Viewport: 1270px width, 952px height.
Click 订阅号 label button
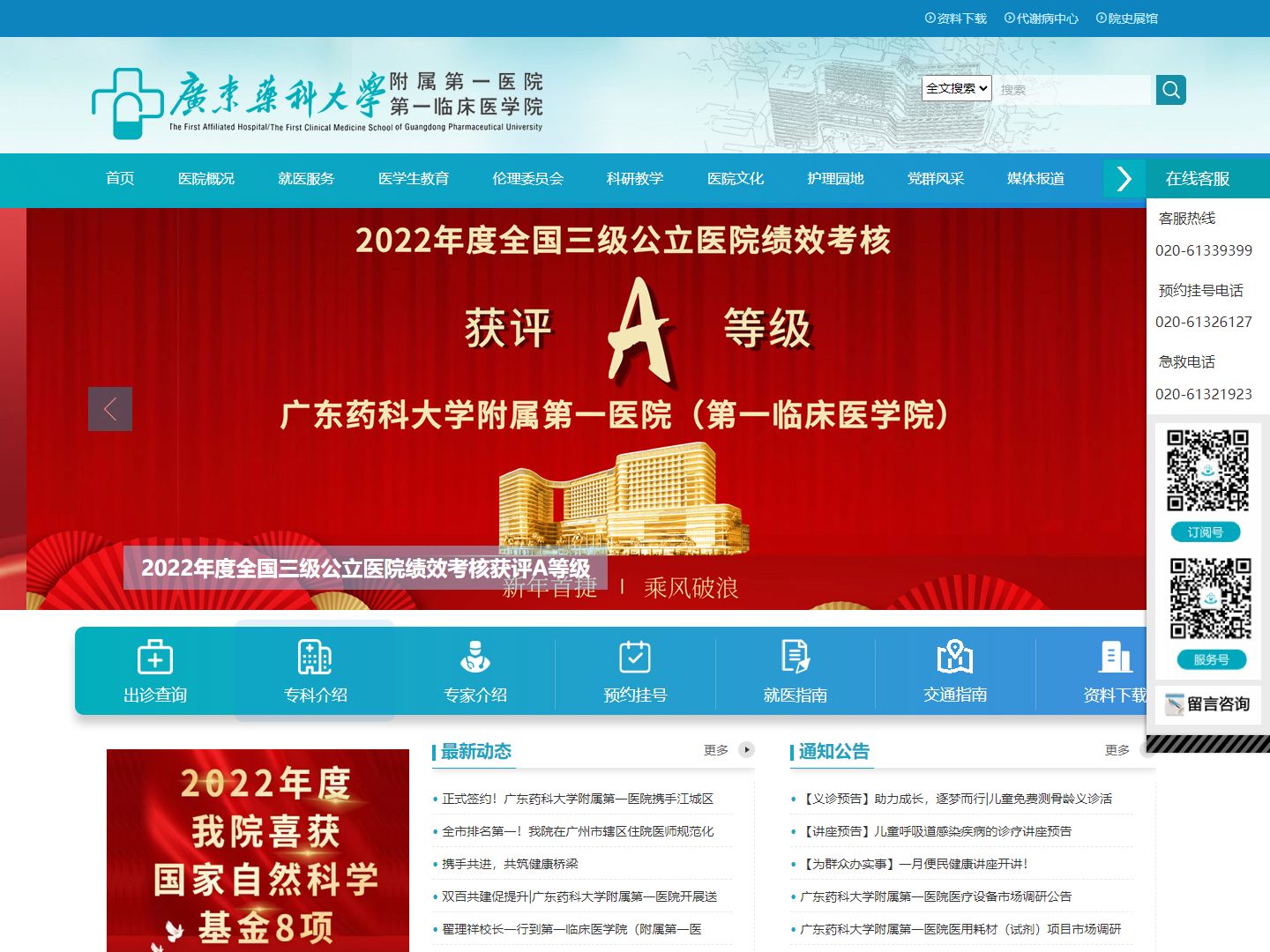(x=1206, y=532)
